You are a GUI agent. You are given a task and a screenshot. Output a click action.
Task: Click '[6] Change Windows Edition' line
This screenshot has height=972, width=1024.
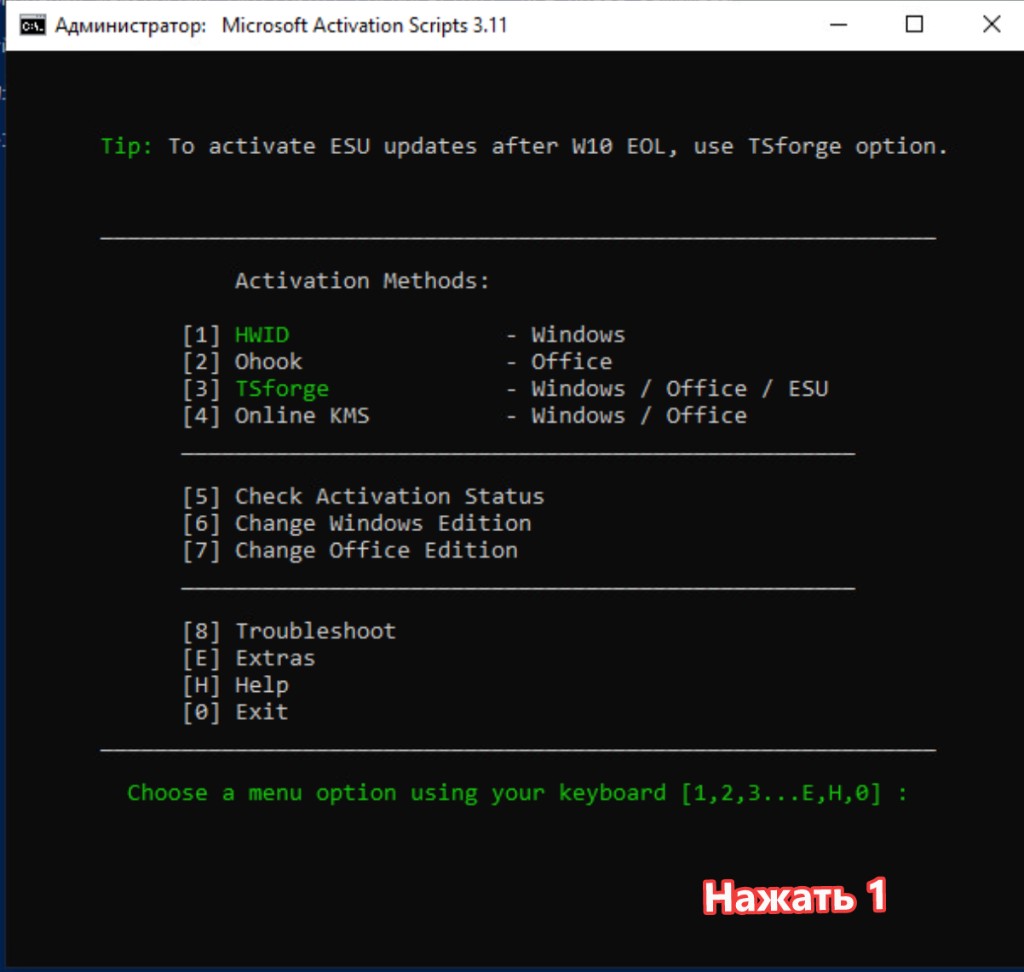click(357, 523)
